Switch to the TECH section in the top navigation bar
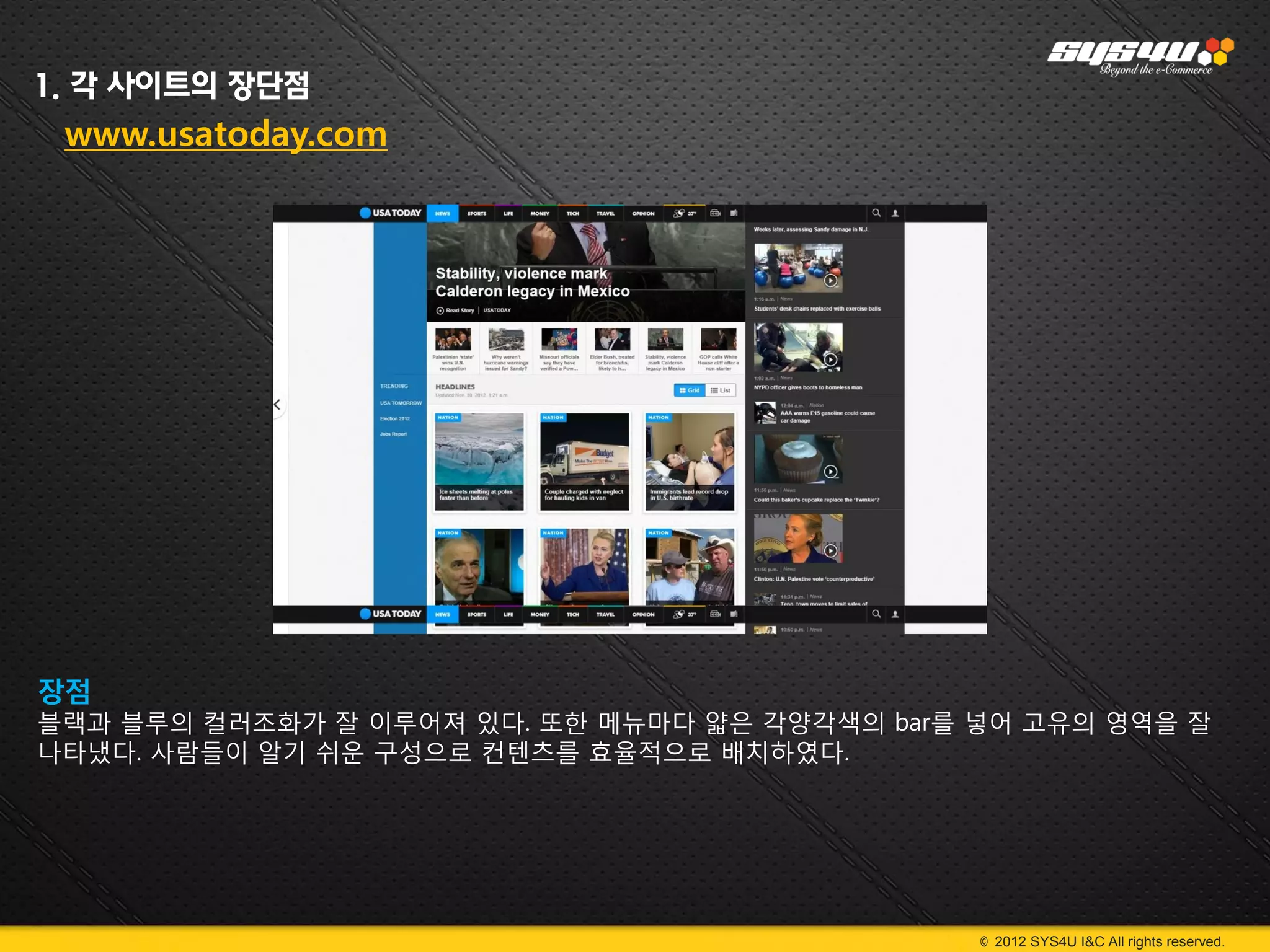1270x952 pixels. point(573,214)
